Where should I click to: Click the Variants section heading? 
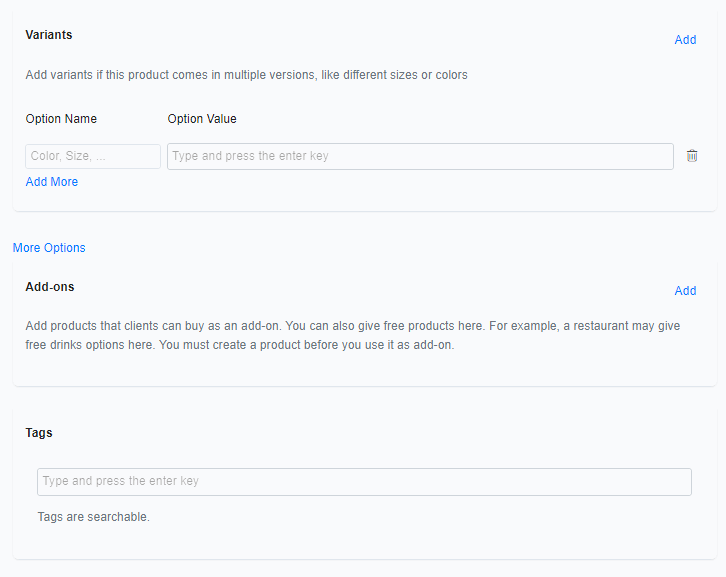tap(49, 35)
